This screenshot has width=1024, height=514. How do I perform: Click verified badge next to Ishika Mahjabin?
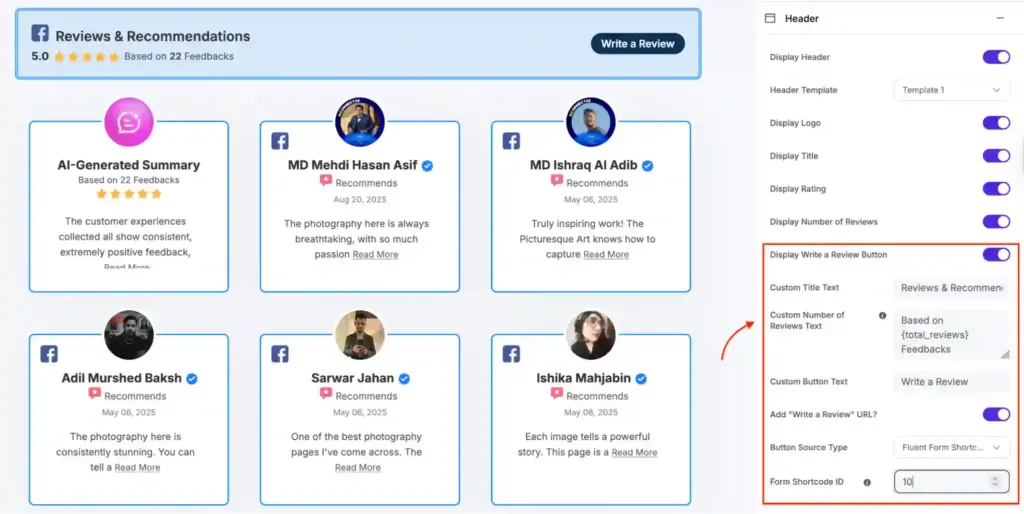coord(641,379)
